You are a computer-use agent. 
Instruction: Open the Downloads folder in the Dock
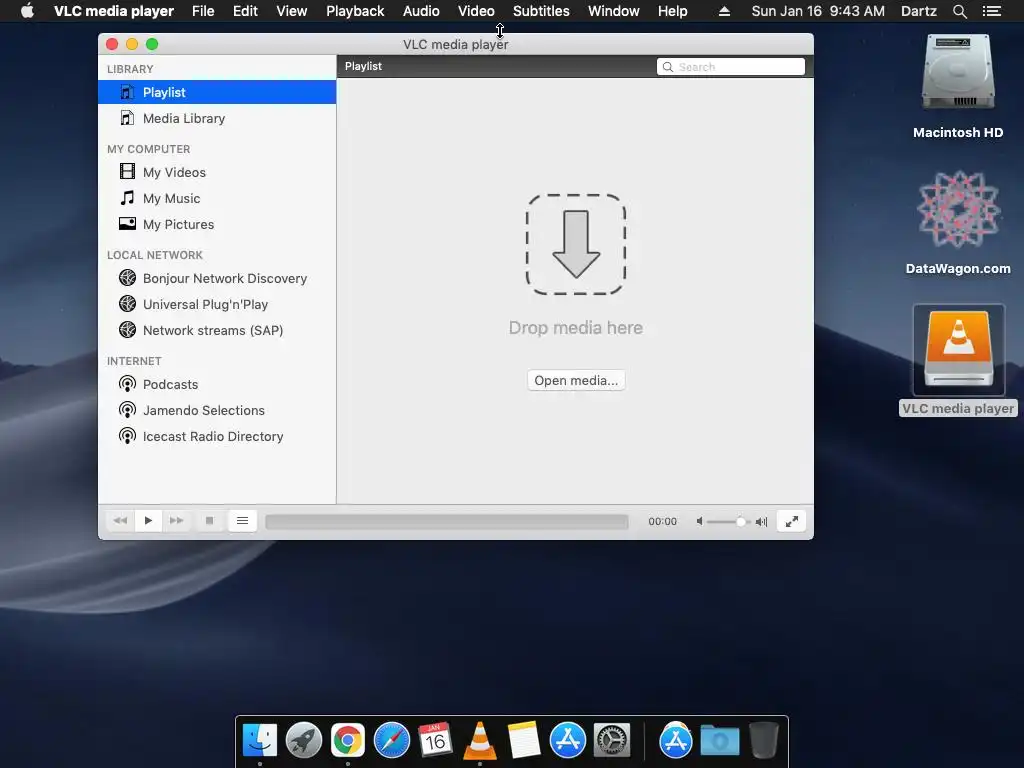720,741
